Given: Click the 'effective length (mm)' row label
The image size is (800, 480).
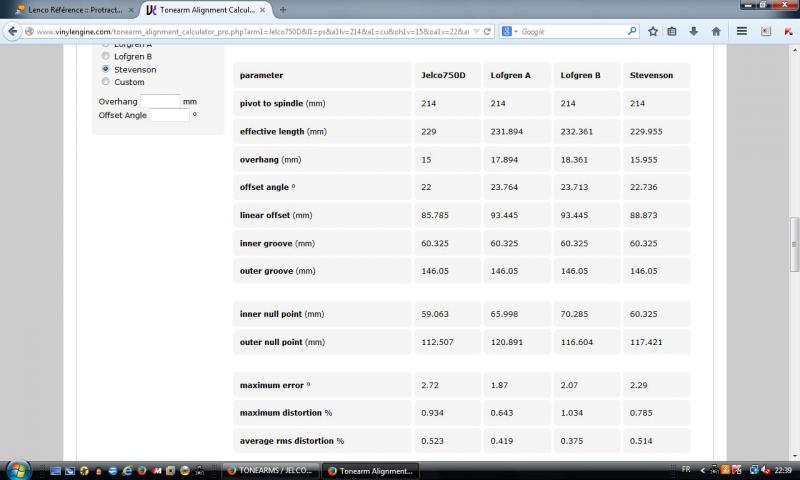Looking at the screenshot, I should (x=283, y=132).
